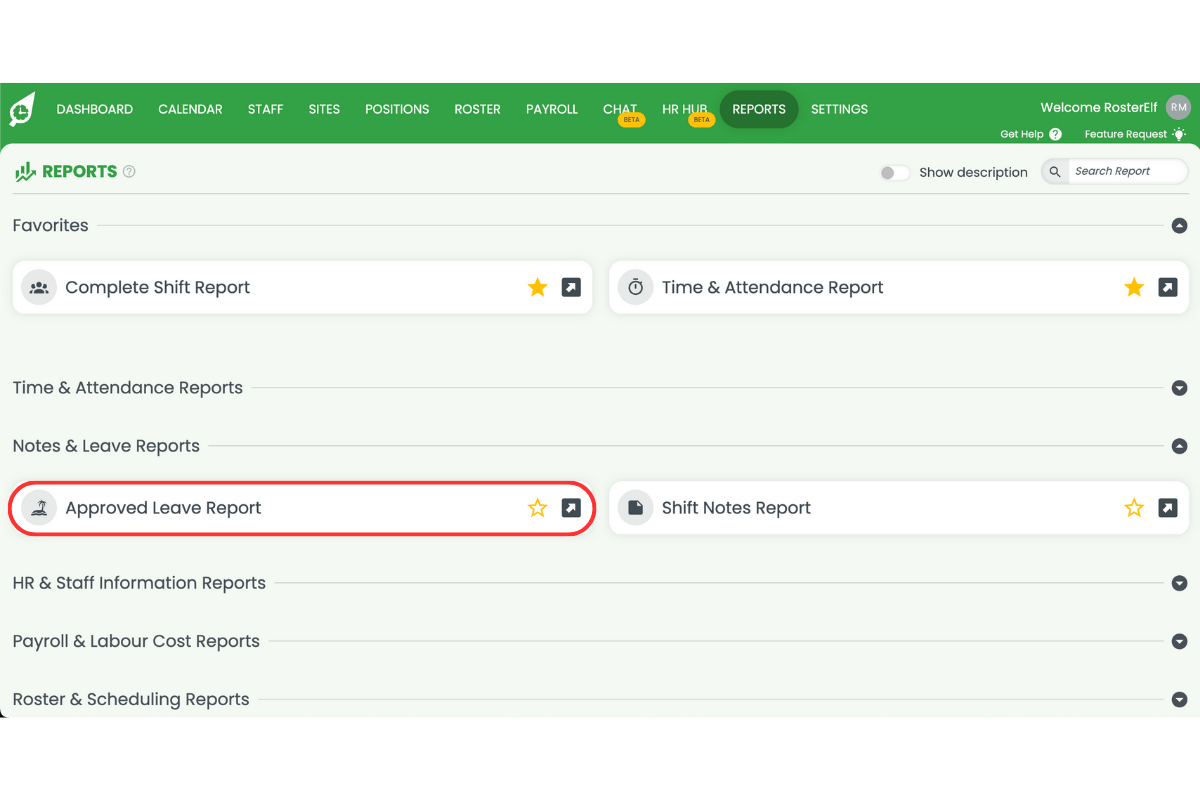1200x800 pixels.
Task: Favorite the Approved Leave Report star
Action: coord(537,508)
